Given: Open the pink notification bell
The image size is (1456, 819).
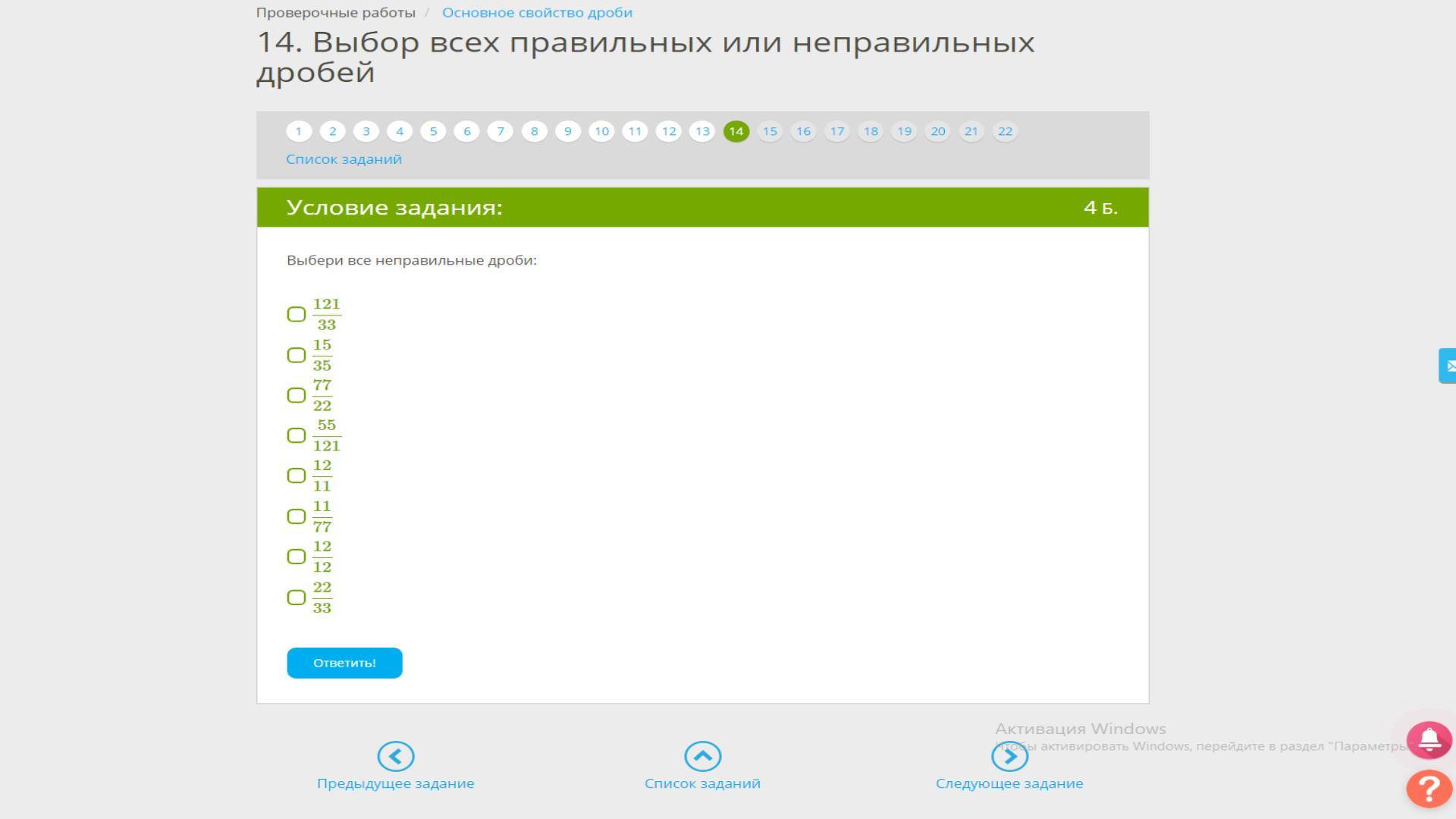Looking at the screenshot, I should pos(1429,739).
